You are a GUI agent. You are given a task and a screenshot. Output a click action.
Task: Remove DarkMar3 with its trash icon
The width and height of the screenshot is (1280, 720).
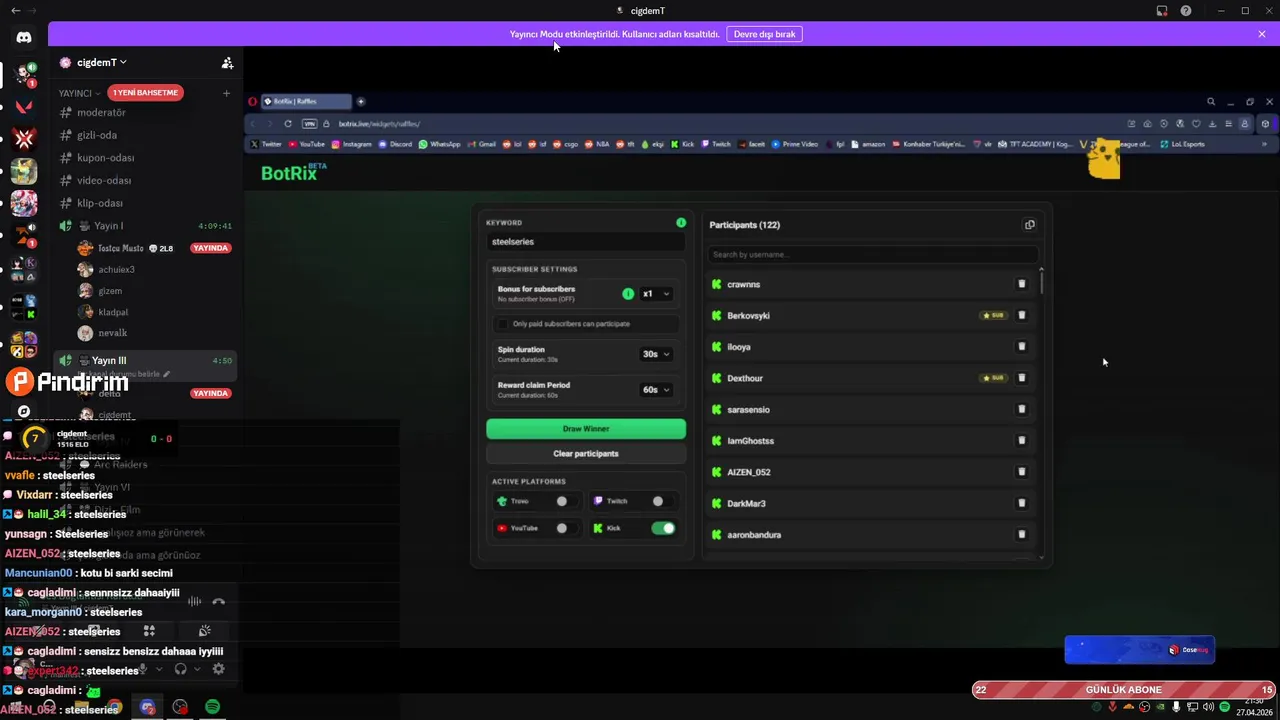[x=1021, y=503]
